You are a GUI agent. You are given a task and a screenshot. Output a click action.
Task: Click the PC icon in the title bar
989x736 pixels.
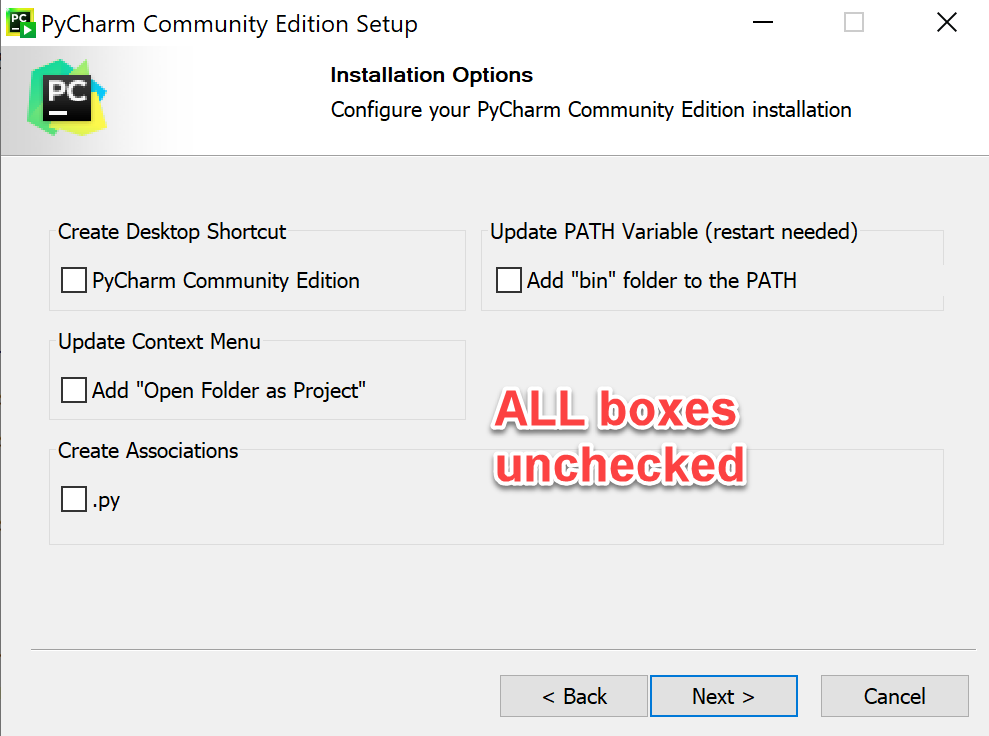click(x=20, y=22)
